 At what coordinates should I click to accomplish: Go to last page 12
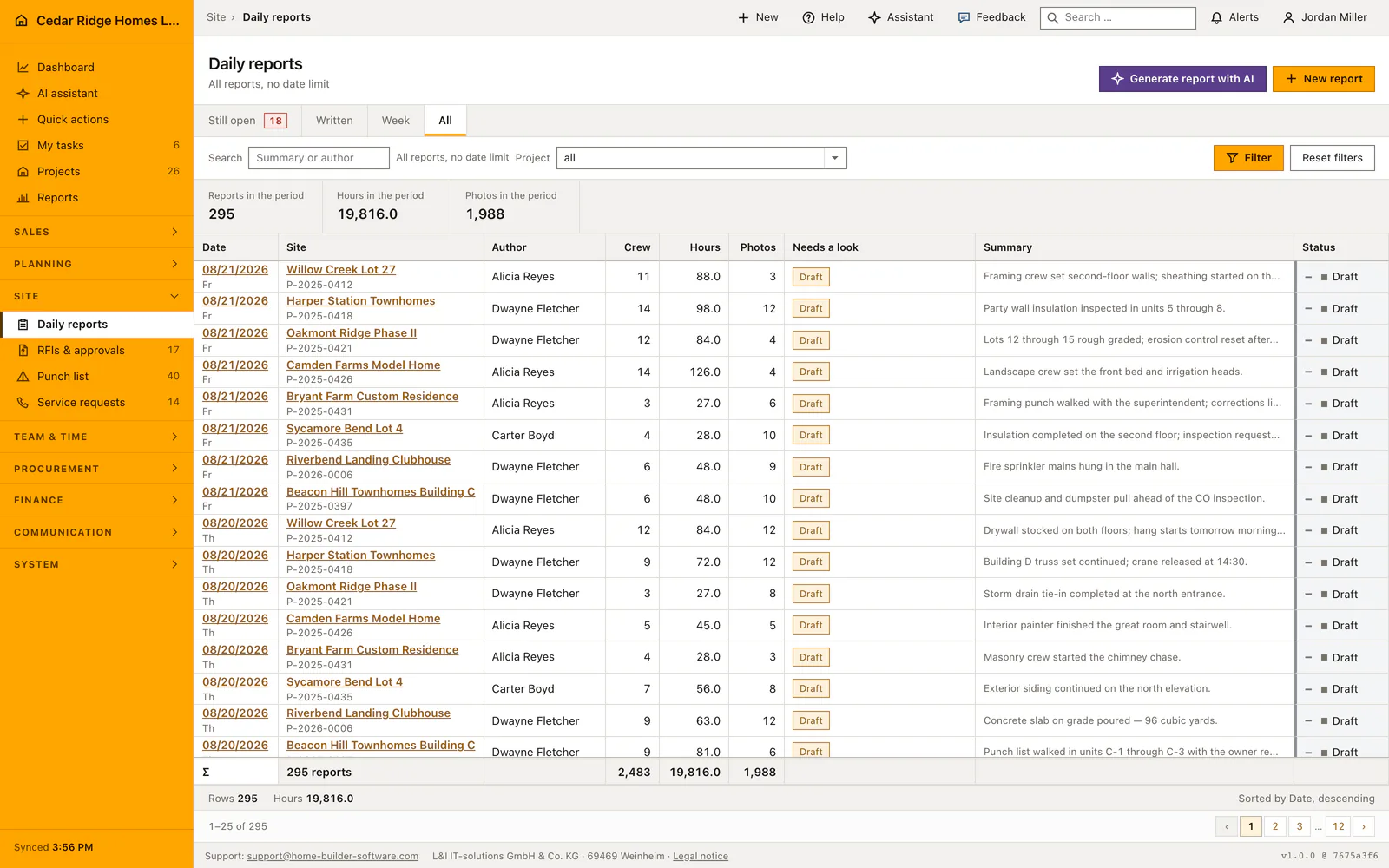[x=1339, y=826]
